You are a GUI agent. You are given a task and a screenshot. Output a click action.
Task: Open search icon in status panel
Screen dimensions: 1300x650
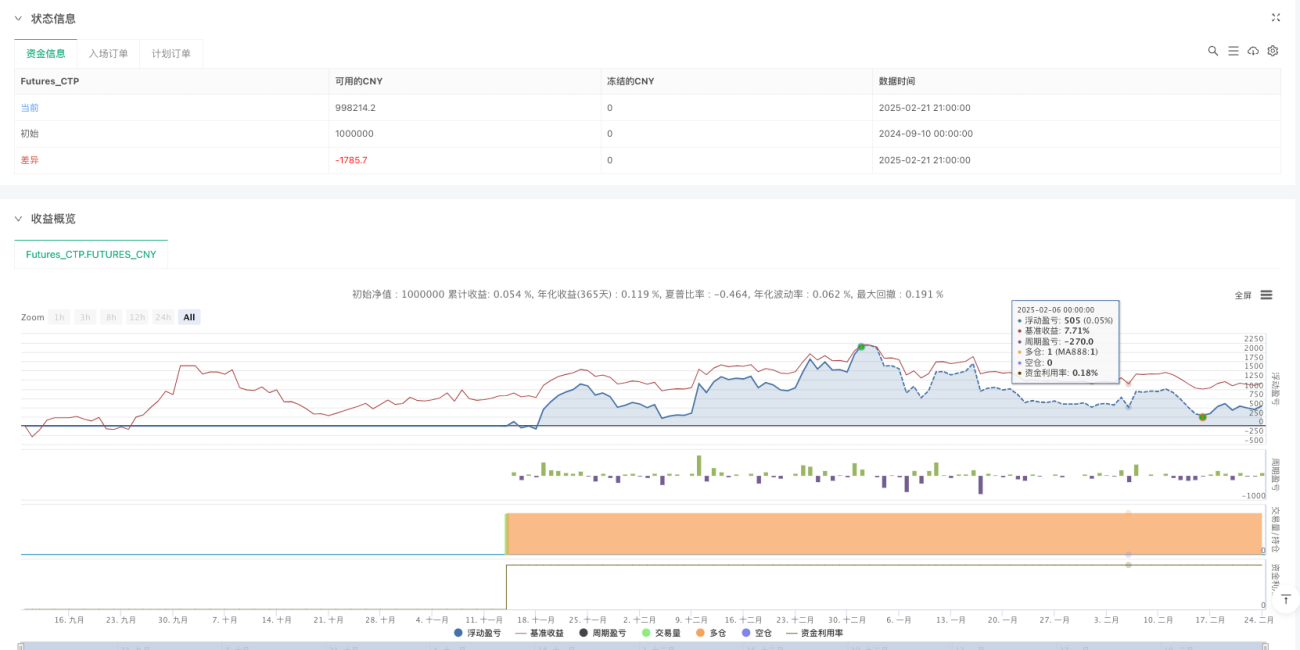click(x=1213, y=51)
